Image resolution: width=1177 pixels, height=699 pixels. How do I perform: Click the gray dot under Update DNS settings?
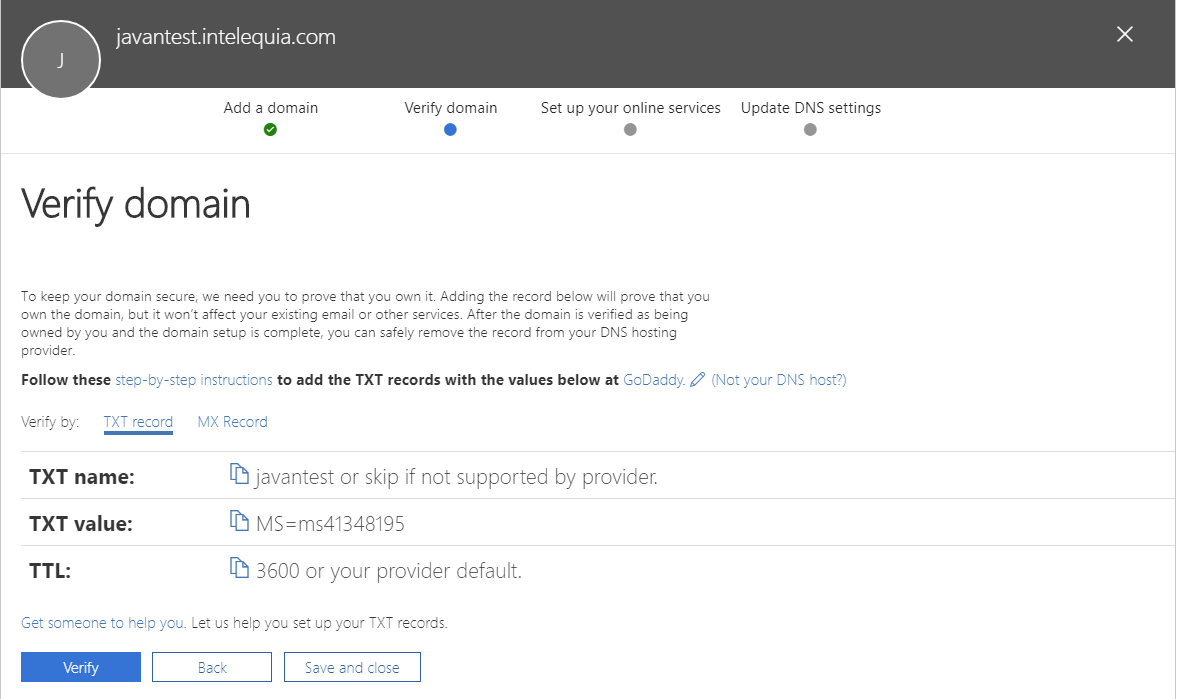(810, 129)
